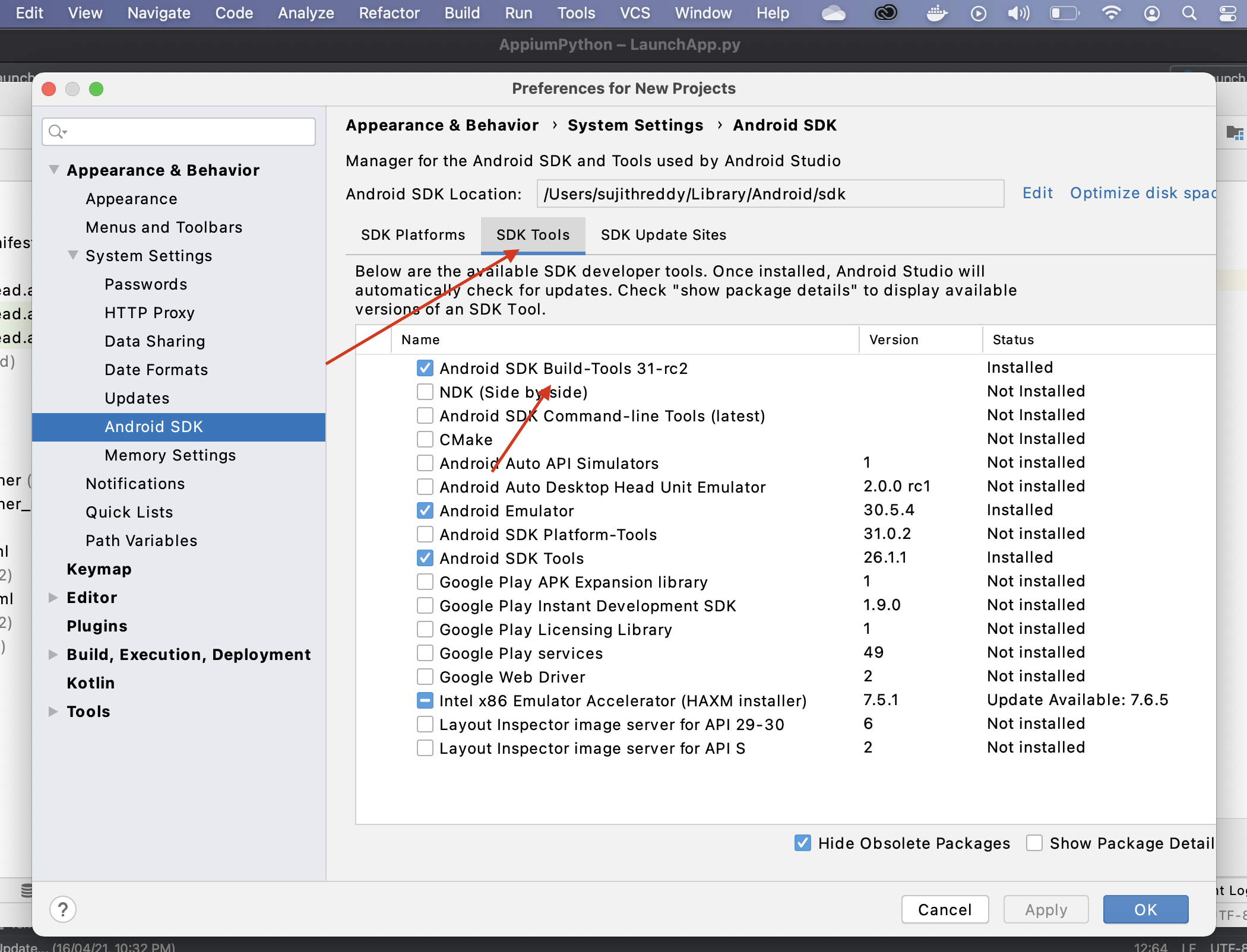The width and height of the screenshot is (1247, 952).
Task: Open Updates settings page
Action: [137, 398]
